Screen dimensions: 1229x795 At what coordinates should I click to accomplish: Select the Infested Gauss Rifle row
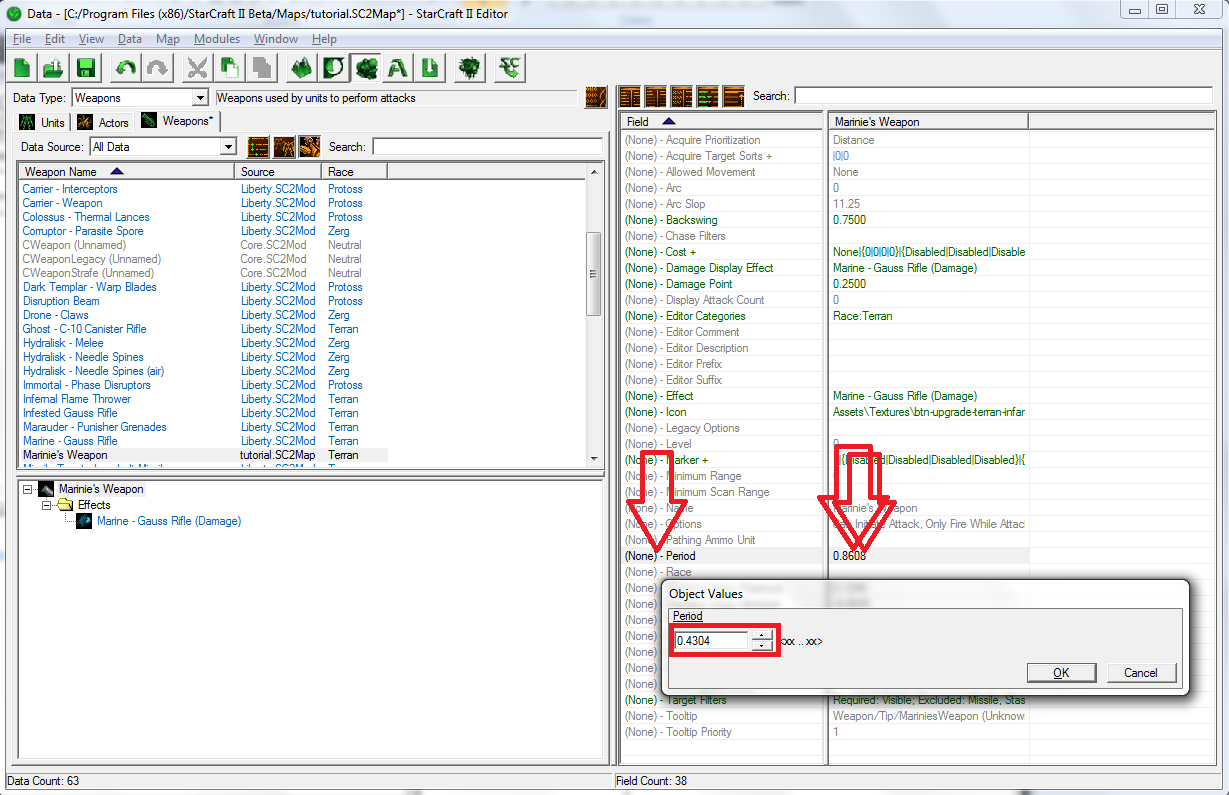70,413
